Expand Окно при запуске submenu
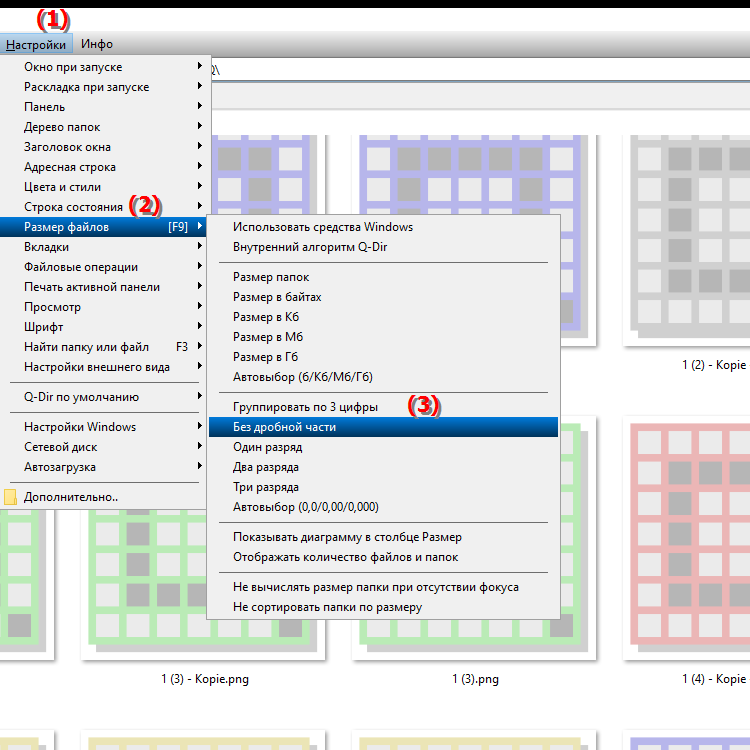Viewport: 750px width, 750px height. tap(104, 67)
